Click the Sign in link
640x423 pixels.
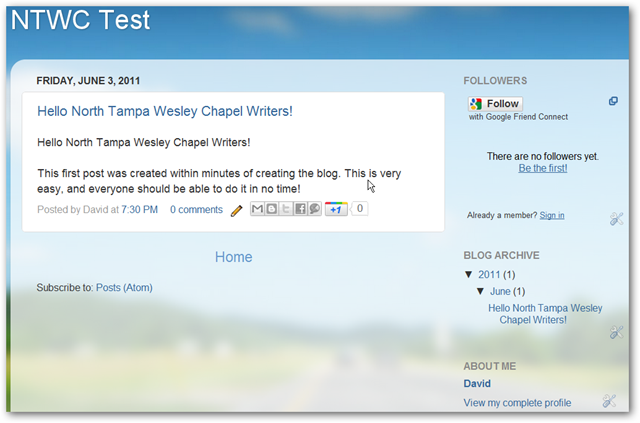point(551,215)
